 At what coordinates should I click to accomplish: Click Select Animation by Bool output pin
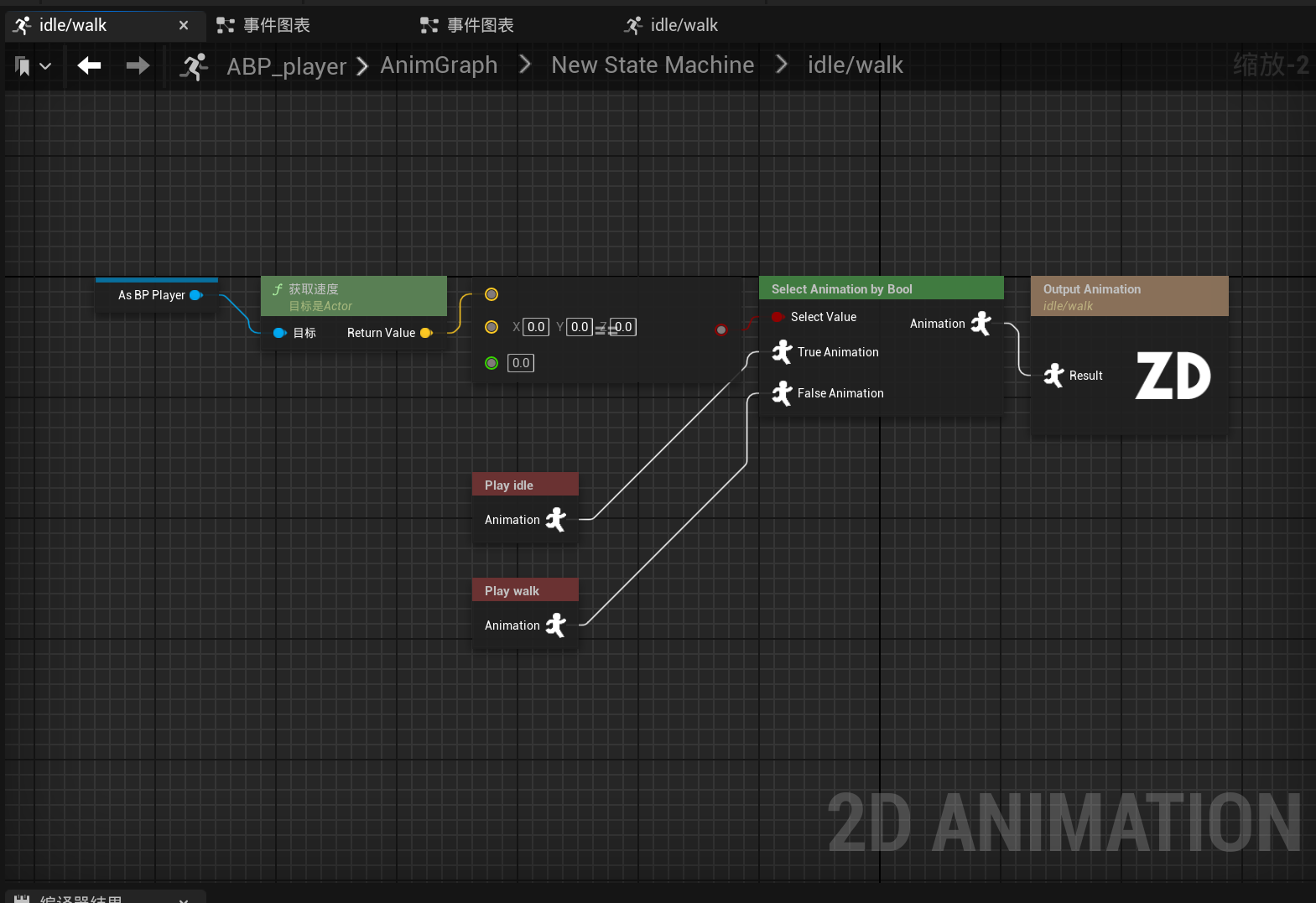tap(981, 324)
